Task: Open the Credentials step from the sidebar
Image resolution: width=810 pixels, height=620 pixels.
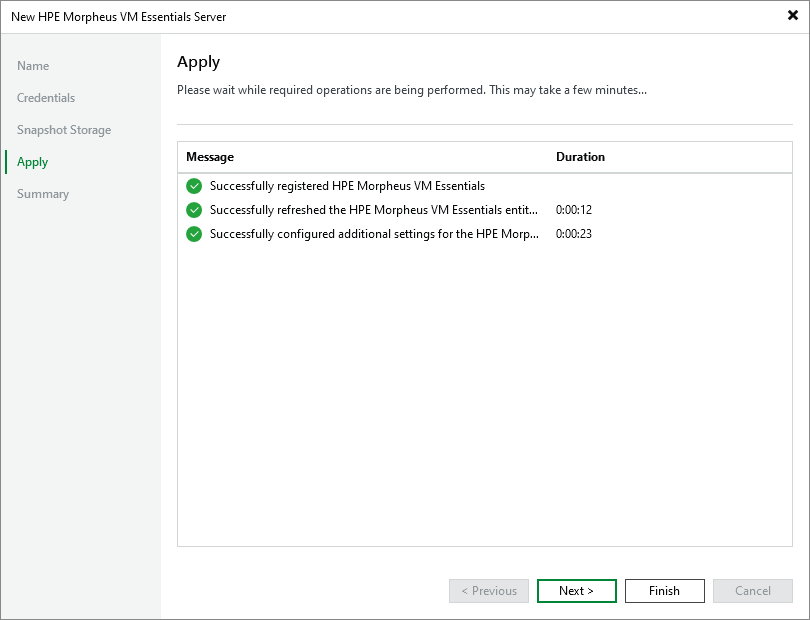Action: [x=46, y=98]
